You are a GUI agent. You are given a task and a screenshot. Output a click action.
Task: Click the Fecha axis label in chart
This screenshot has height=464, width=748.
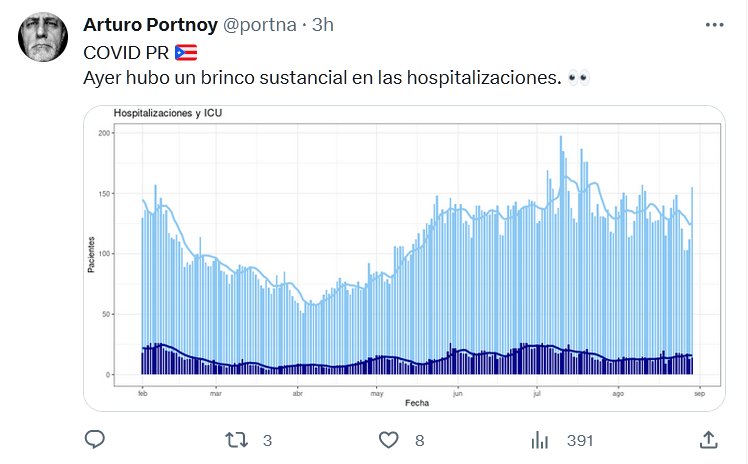coord(417,402)
